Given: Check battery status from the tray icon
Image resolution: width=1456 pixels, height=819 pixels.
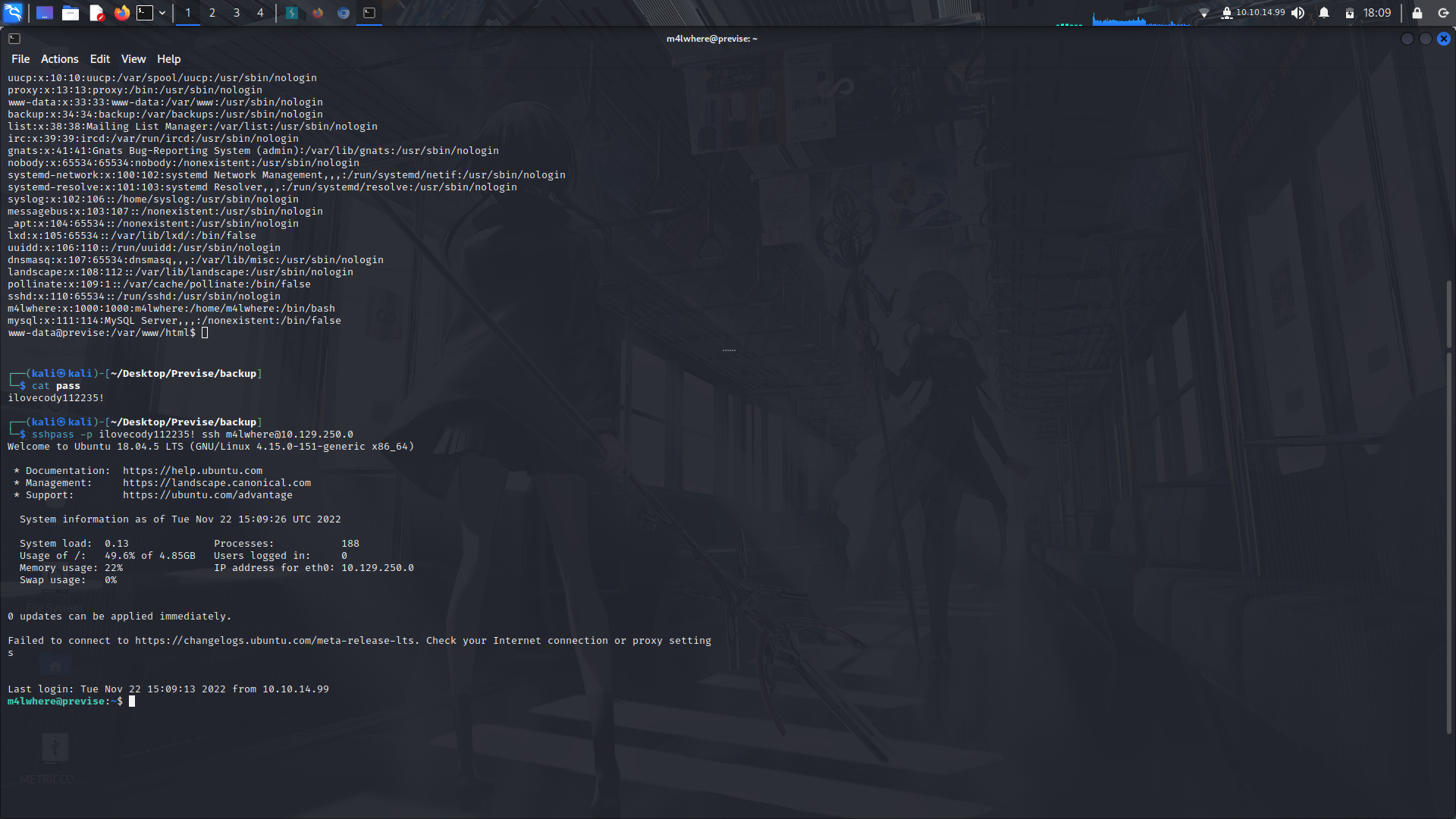Looking at the screenshot, I should 1349,13.
